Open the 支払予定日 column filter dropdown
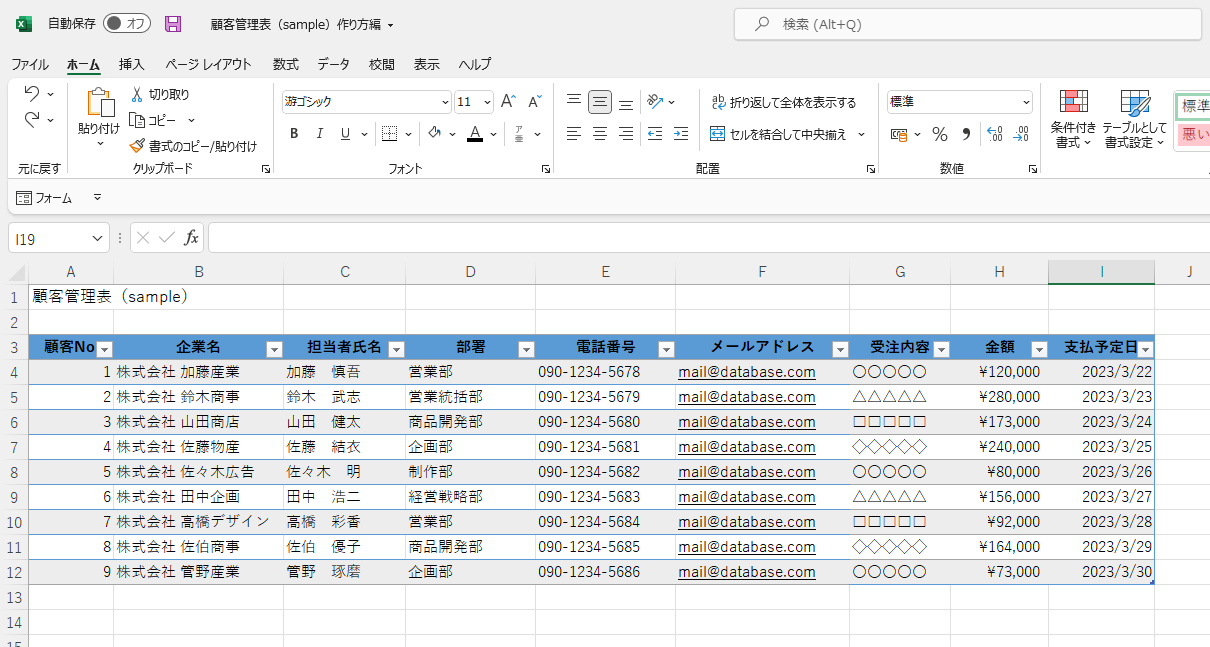Screen dimensions: 1210x647 (x=1145, y=349)
